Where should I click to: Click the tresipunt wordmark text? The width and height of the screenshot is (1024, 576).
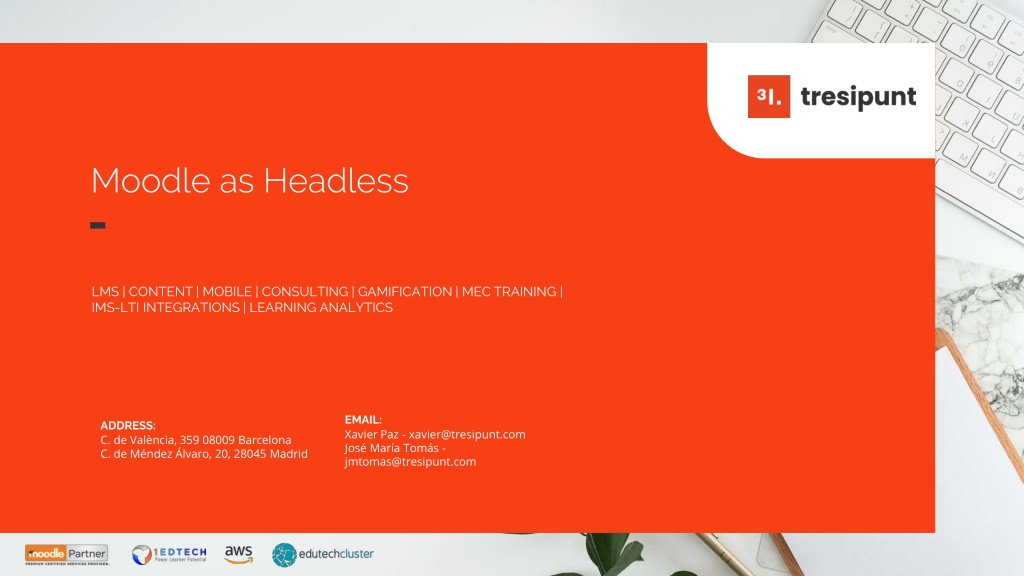(x=858, y=97)
